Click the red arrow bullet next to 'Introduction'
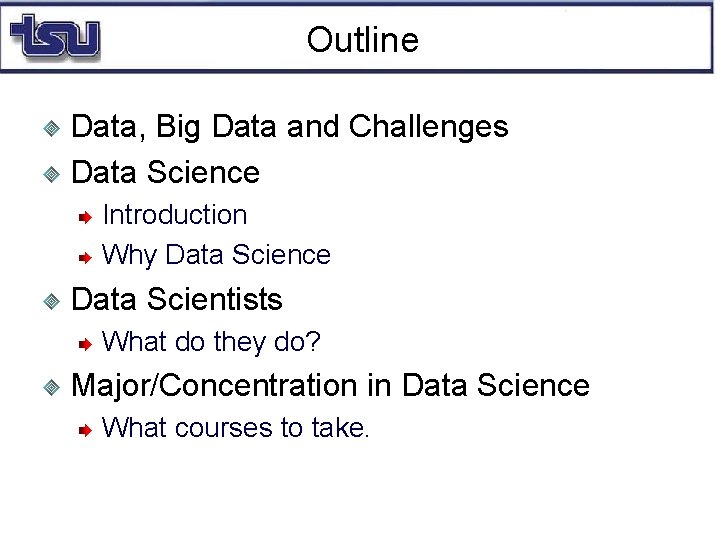The image size is (720, 540). [x=86, y=216]
